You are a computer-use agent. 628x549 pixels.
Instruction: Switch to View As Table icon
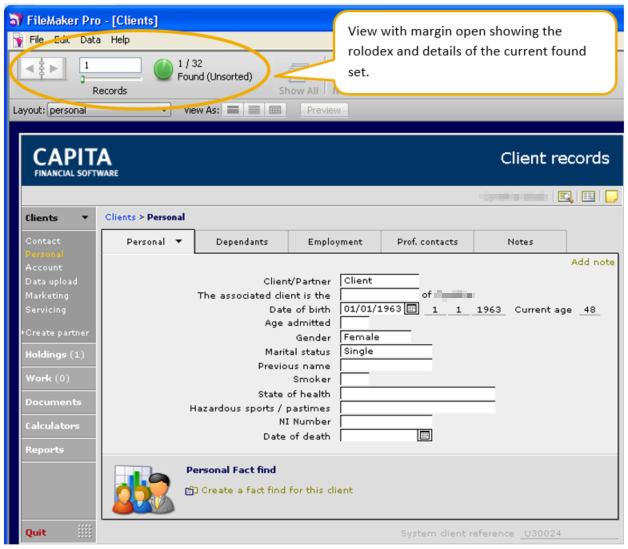pos(275,110)
